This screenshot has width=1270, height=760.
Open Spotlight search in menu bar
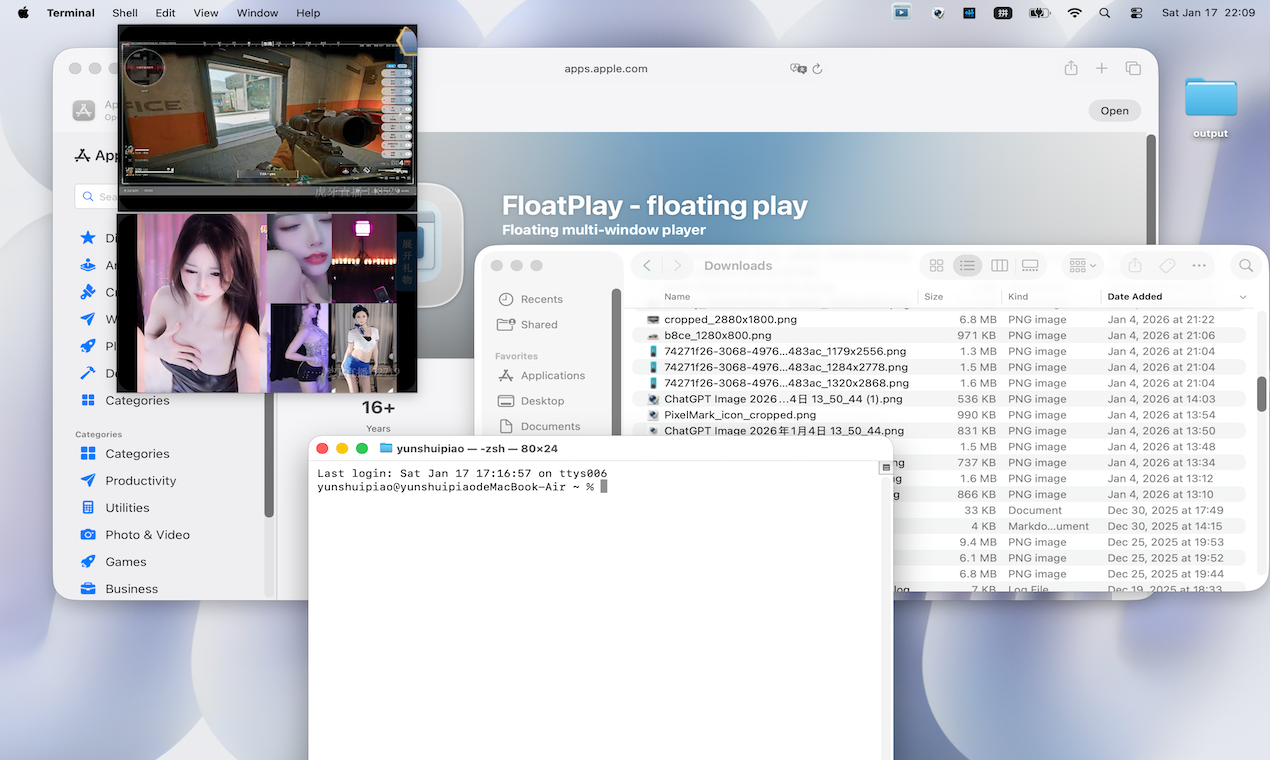tap(1104, 13)
